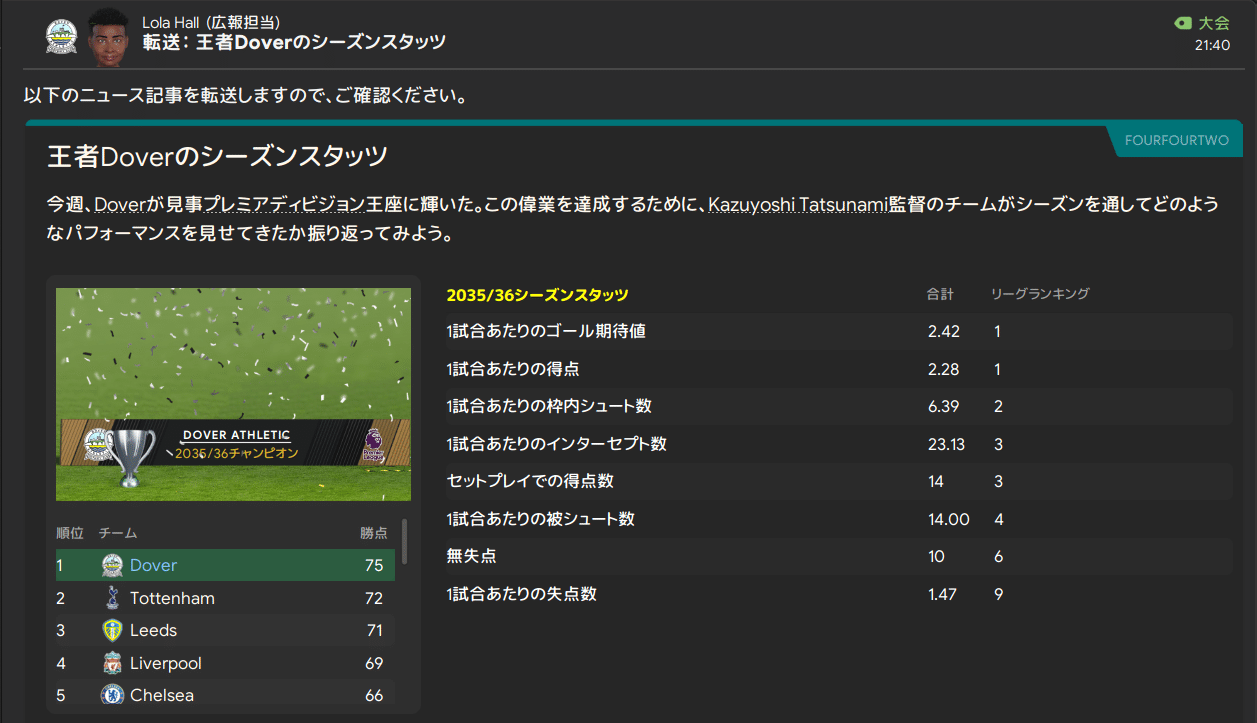
Task: Click the Liverpool crest in league table
Action: [x=113, y=663]
